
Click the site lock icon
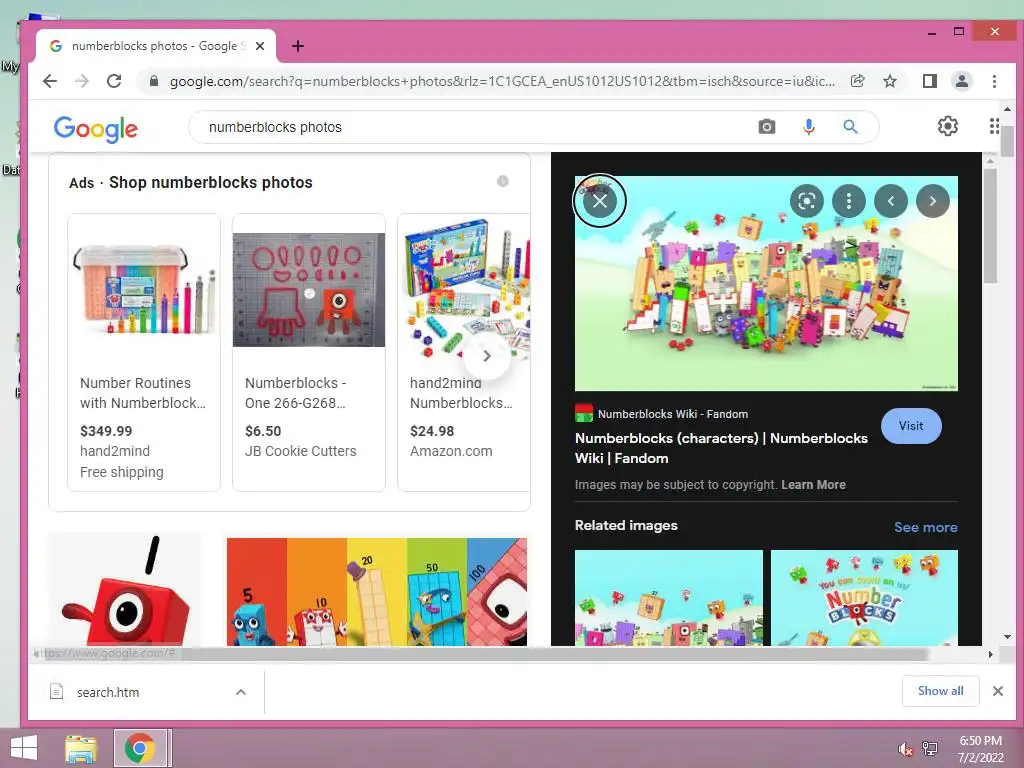click(154, 81)
